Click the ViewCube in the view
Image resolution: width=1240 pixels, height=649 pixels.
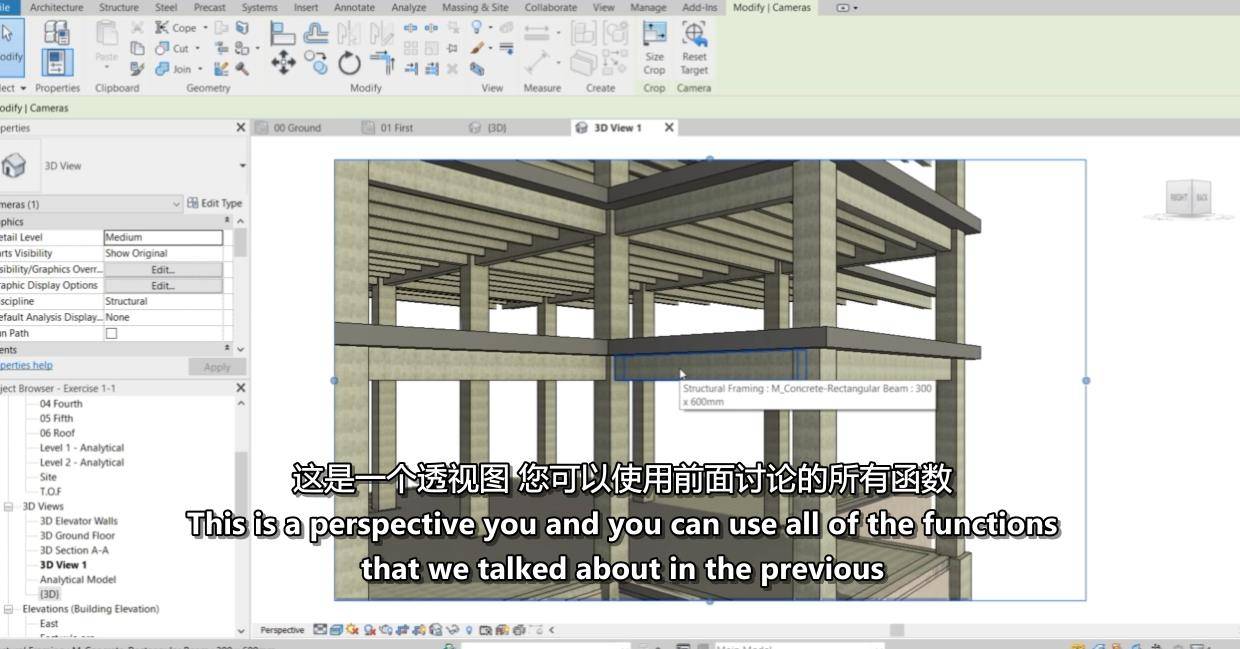tap(1189, 198)
